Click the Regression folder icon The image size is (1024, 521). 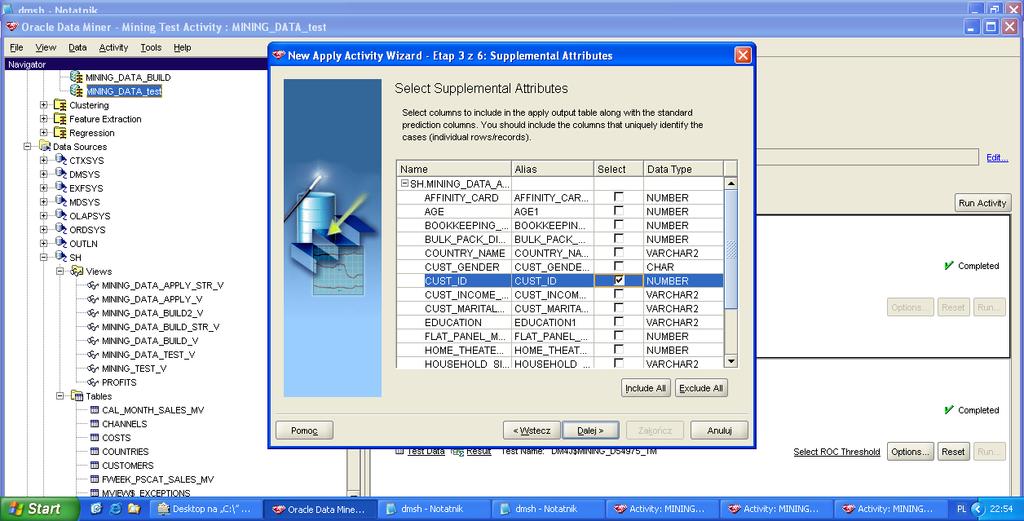pos(60,133)
